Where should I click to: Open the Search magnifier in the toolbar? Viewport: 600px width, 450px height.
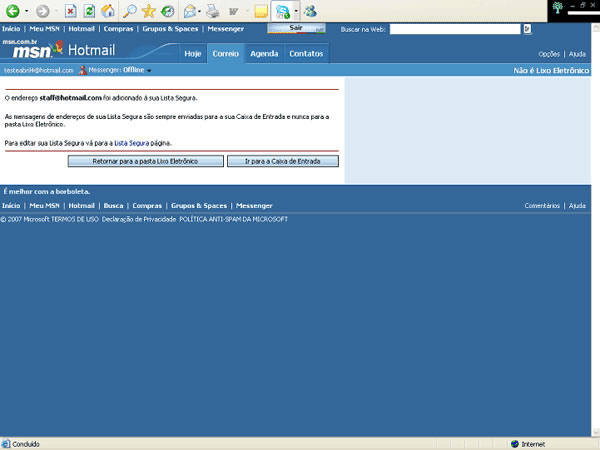tap(130, 11)
